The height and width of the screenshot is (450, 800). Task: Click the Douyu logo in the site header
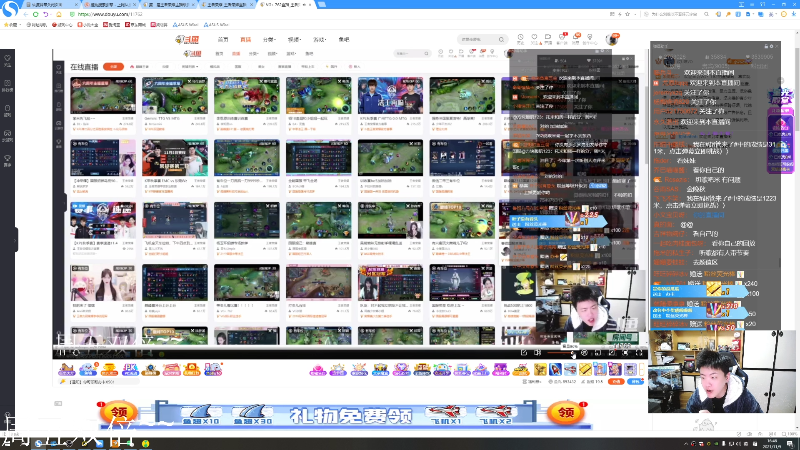[187, 39]
